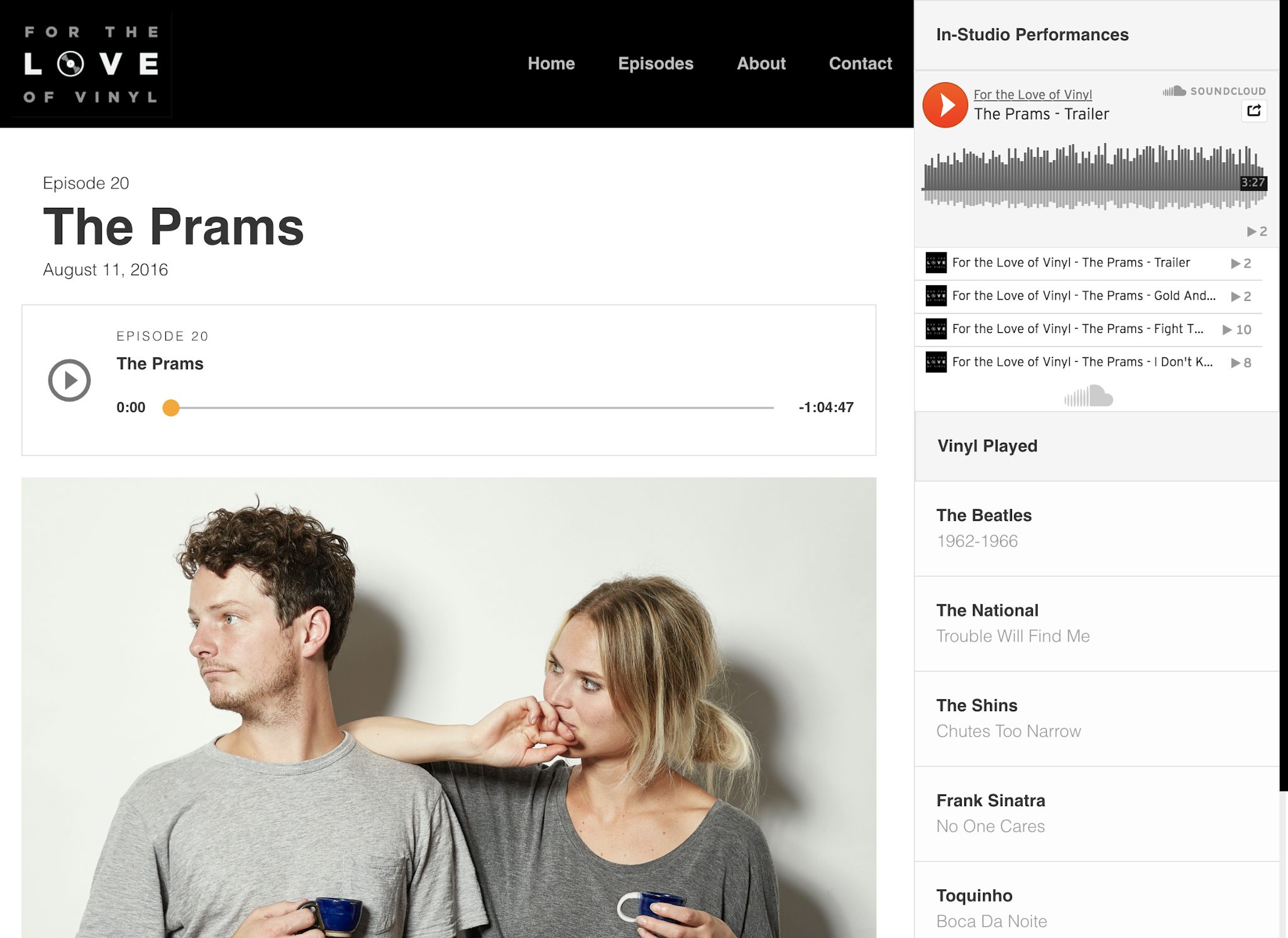
Task: Play the SoundCloud Prams Trailer track
Action: [x=945, y=105]
